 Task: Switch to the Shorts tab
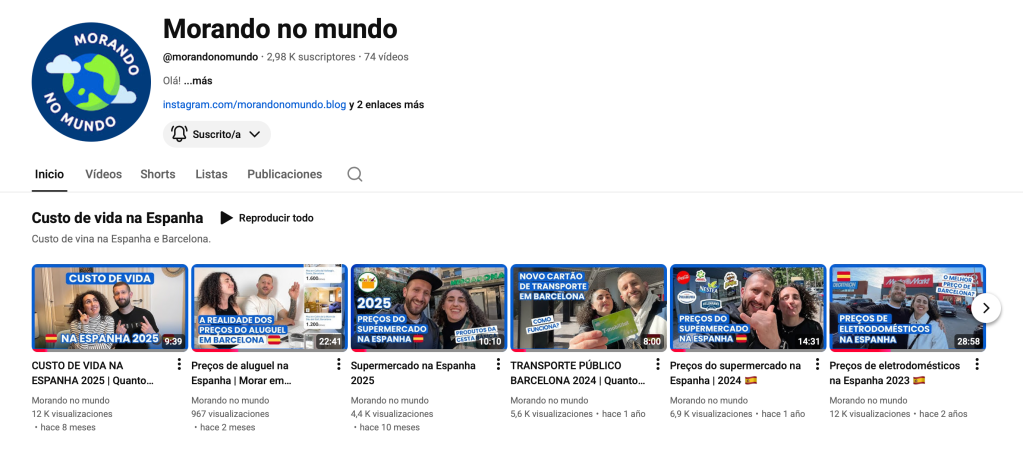tap(158, 174)
